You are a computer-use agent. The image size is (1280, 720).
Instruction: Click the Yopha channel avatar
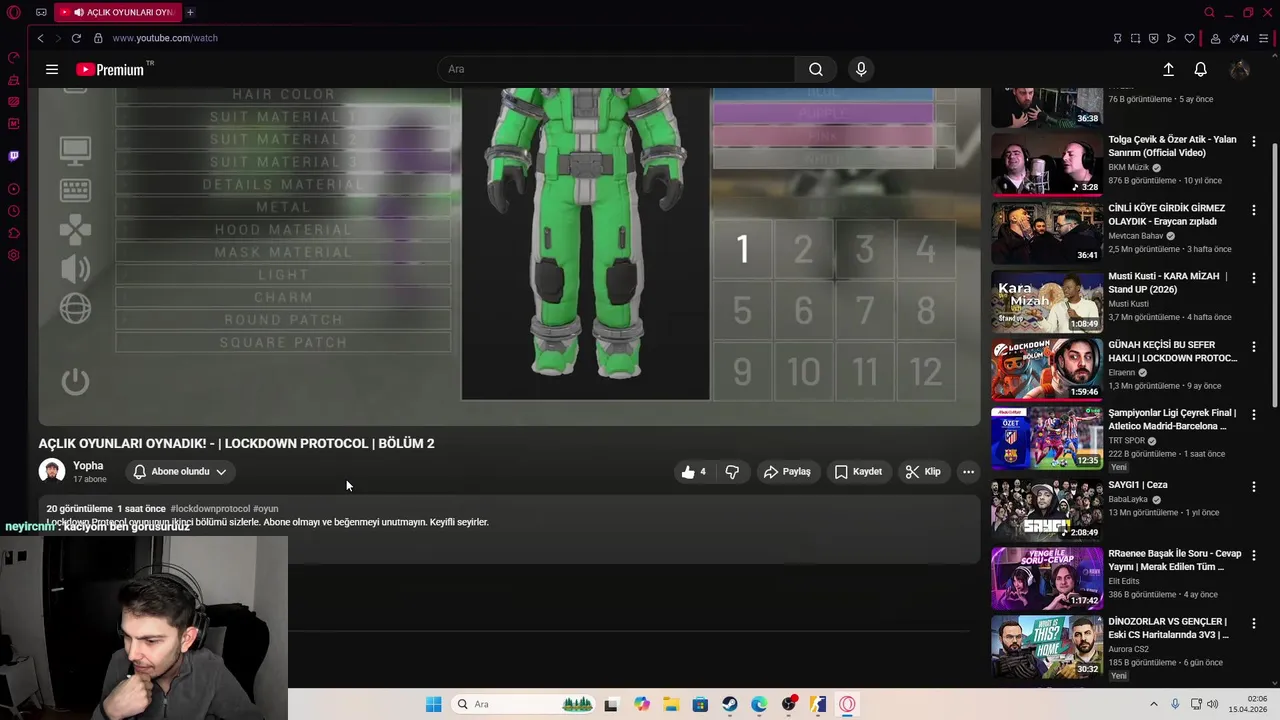point(52,471)
